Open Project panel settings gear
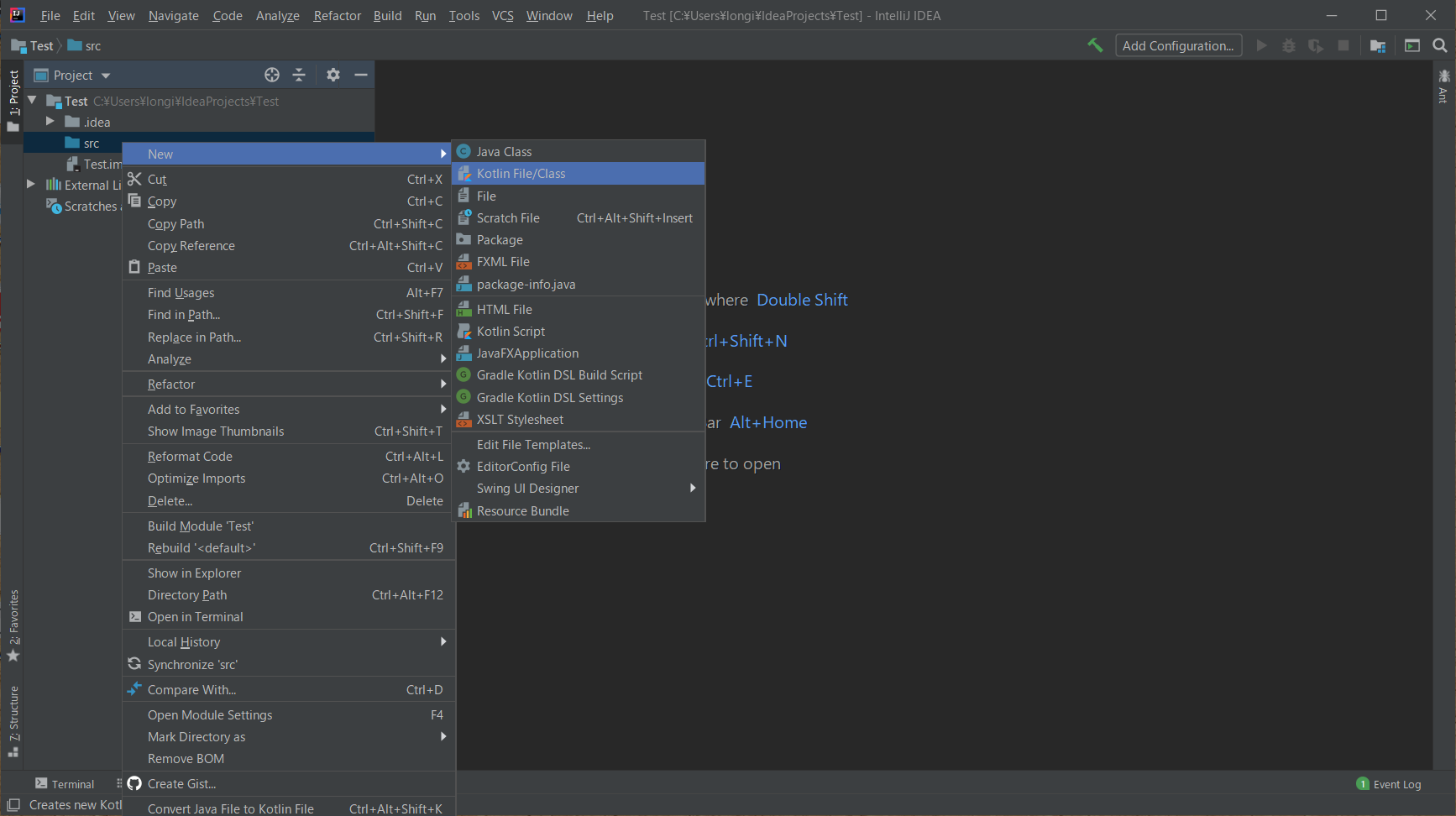Viewport: 1456px width, 816px height. [333, 75]
